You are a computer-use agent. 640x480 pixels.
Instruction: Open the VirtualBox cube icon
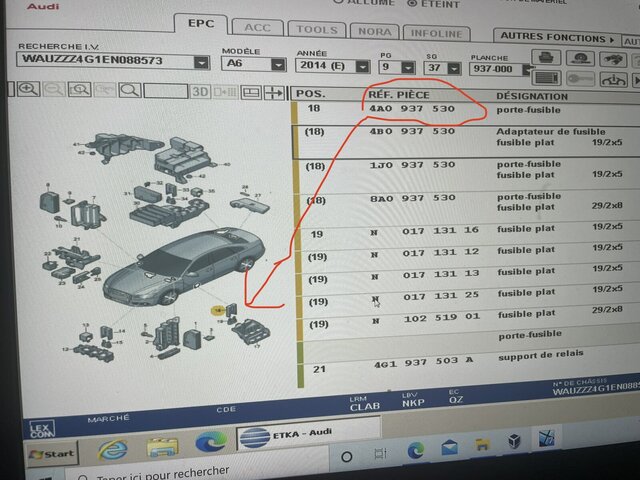(515, 441)
